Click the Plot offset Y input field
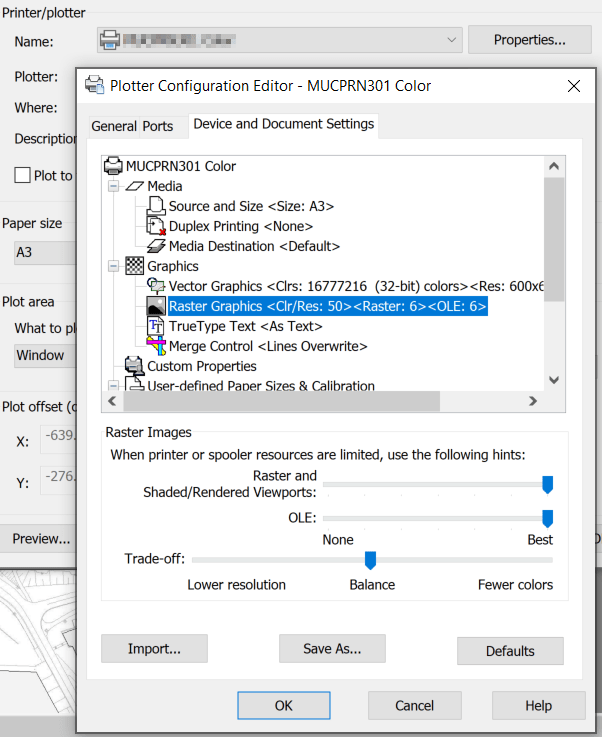Screen dimensions: 602x737 [x=58, y=480]
